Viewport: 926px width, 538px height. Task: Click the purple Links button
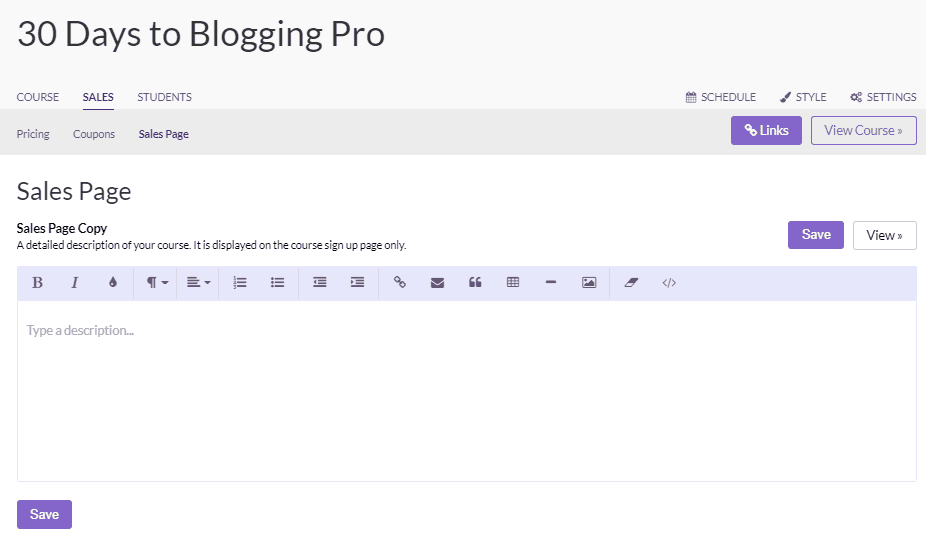point(766,131)
